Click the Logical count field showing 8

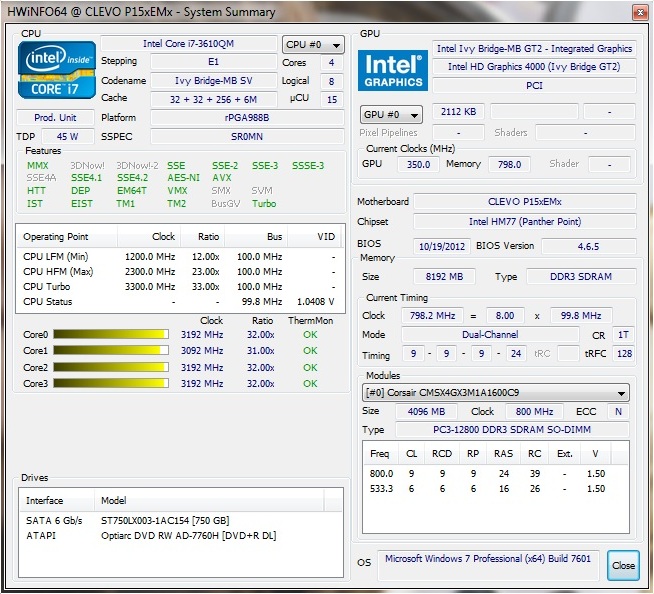click(x=332, y=81)
